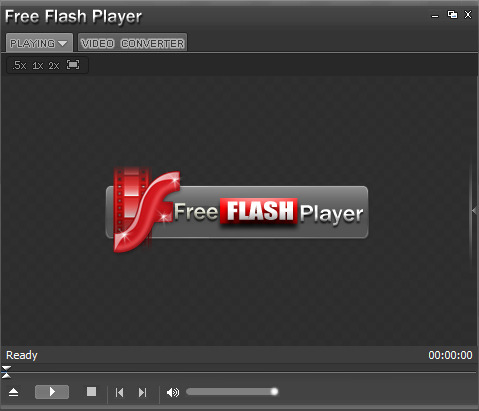This screenshot has width=479, height=411.
Task: Click the eject/open file icon
Action: (x=13, y=392)
